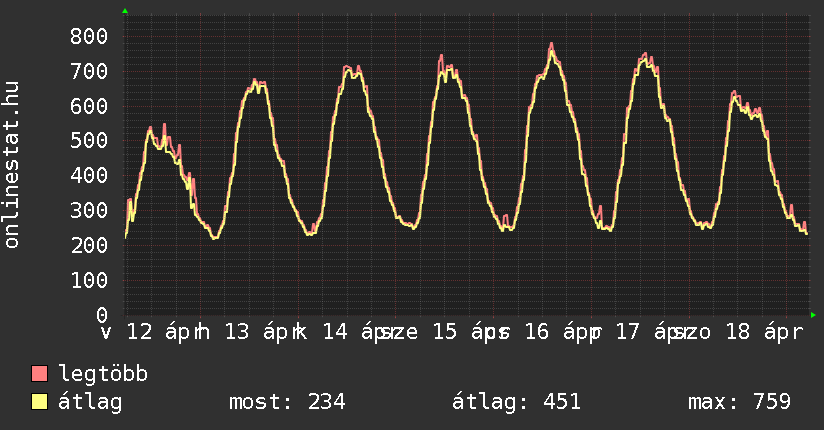Click the yellow átlag legend swatch

pos(40,403)
